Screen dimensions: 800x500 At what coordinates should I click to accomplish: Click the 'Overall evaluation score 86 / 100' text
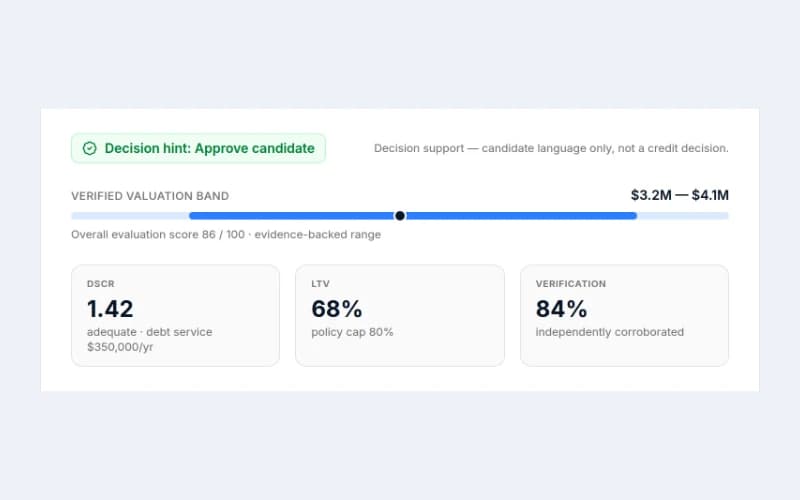[158, 235]
